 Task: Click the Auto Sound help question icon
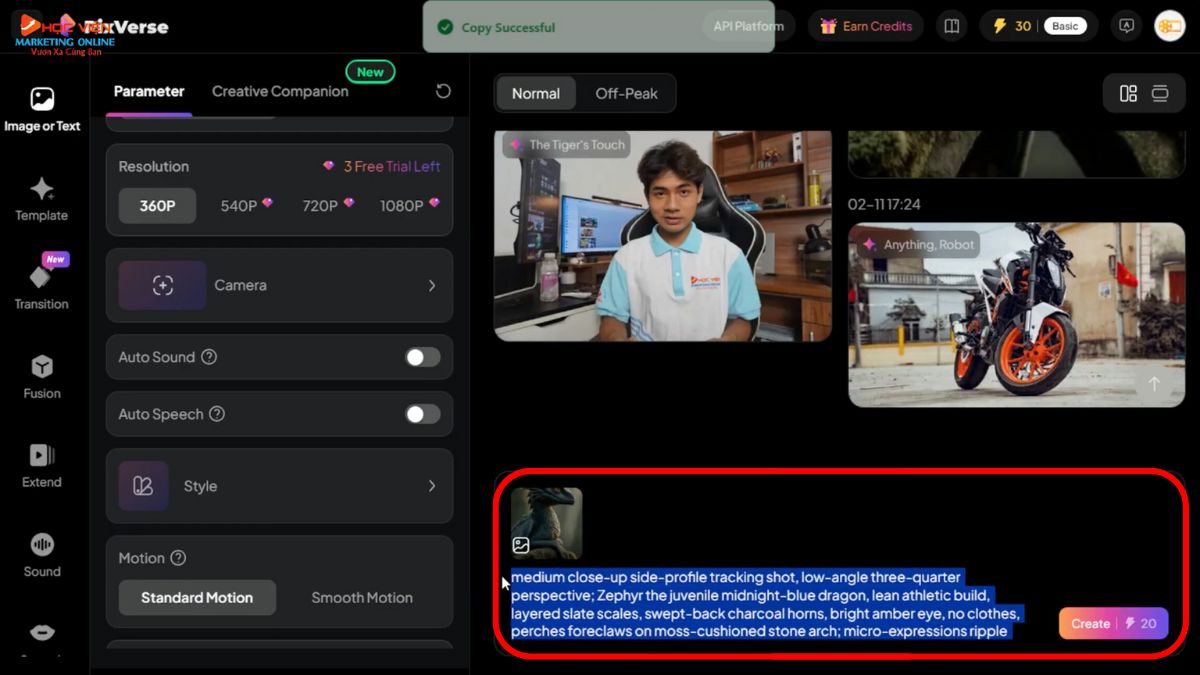click(209, 357)
